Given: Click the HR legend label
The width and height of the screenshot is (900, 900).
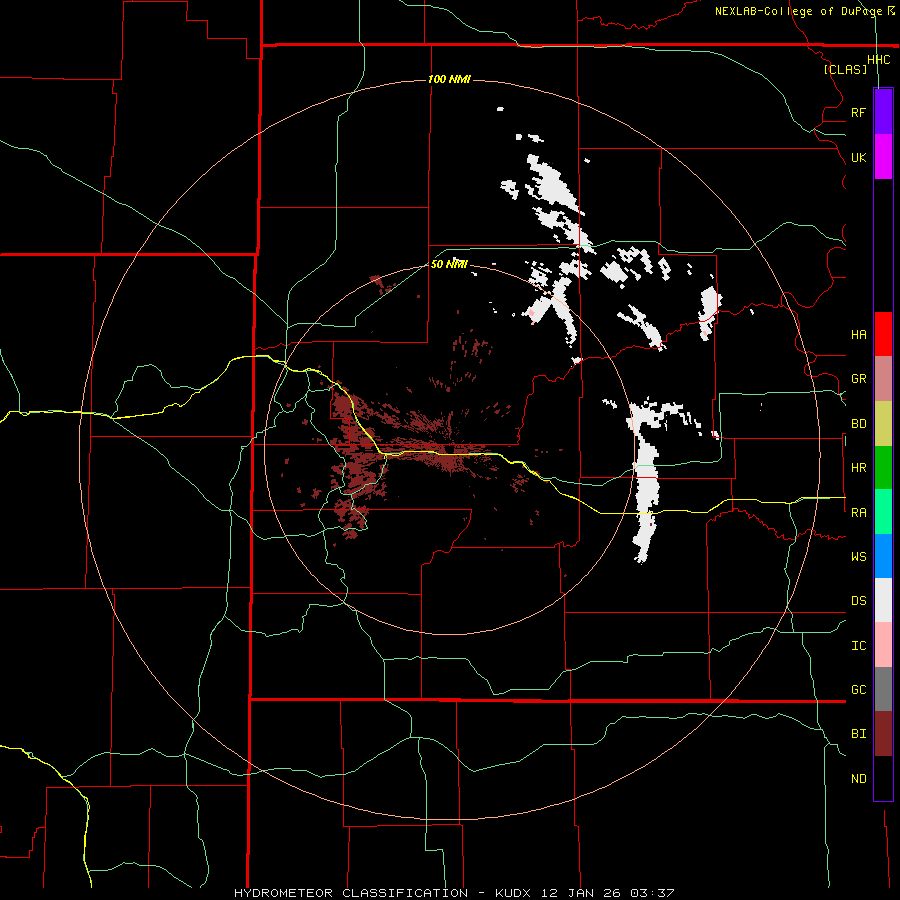Looking at the screenshot, I should click(858, 468).
